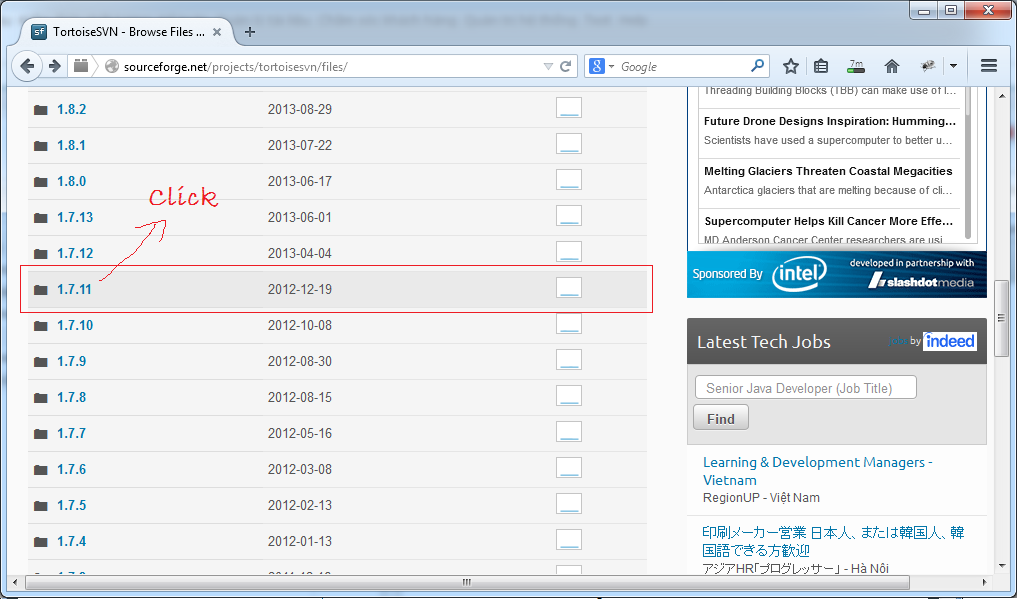Click the folder icon beside 1.7.13

[x=41, y=218]
